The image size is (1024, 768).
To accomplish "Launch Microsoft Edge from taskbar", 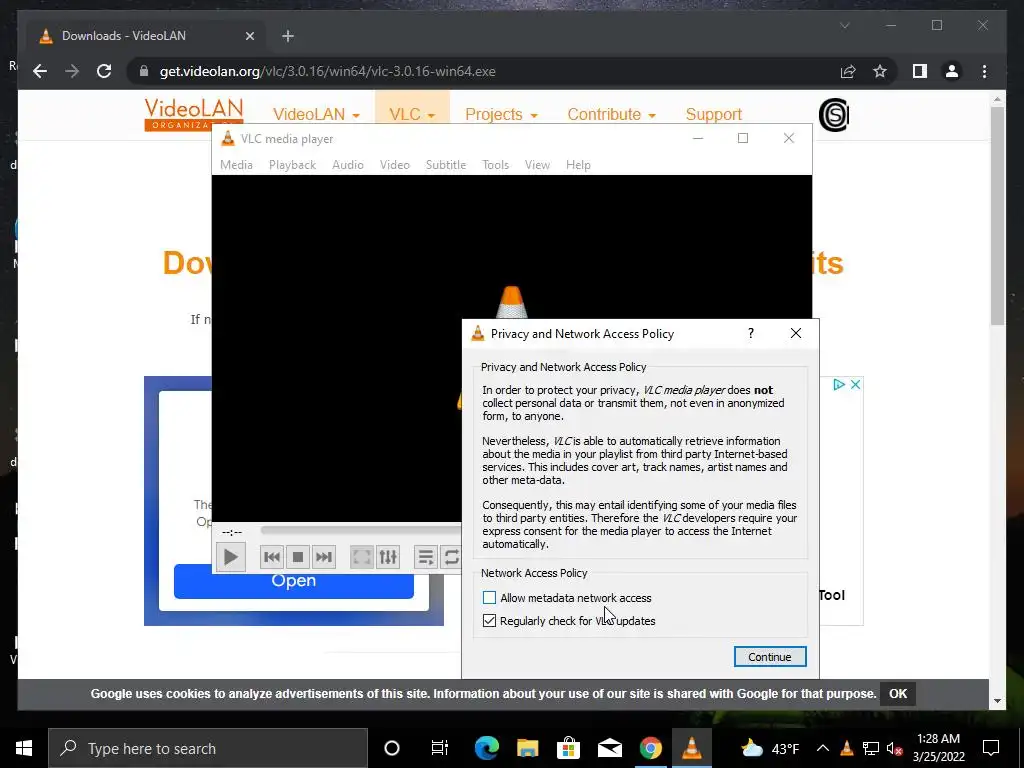I will click(487, 748).
